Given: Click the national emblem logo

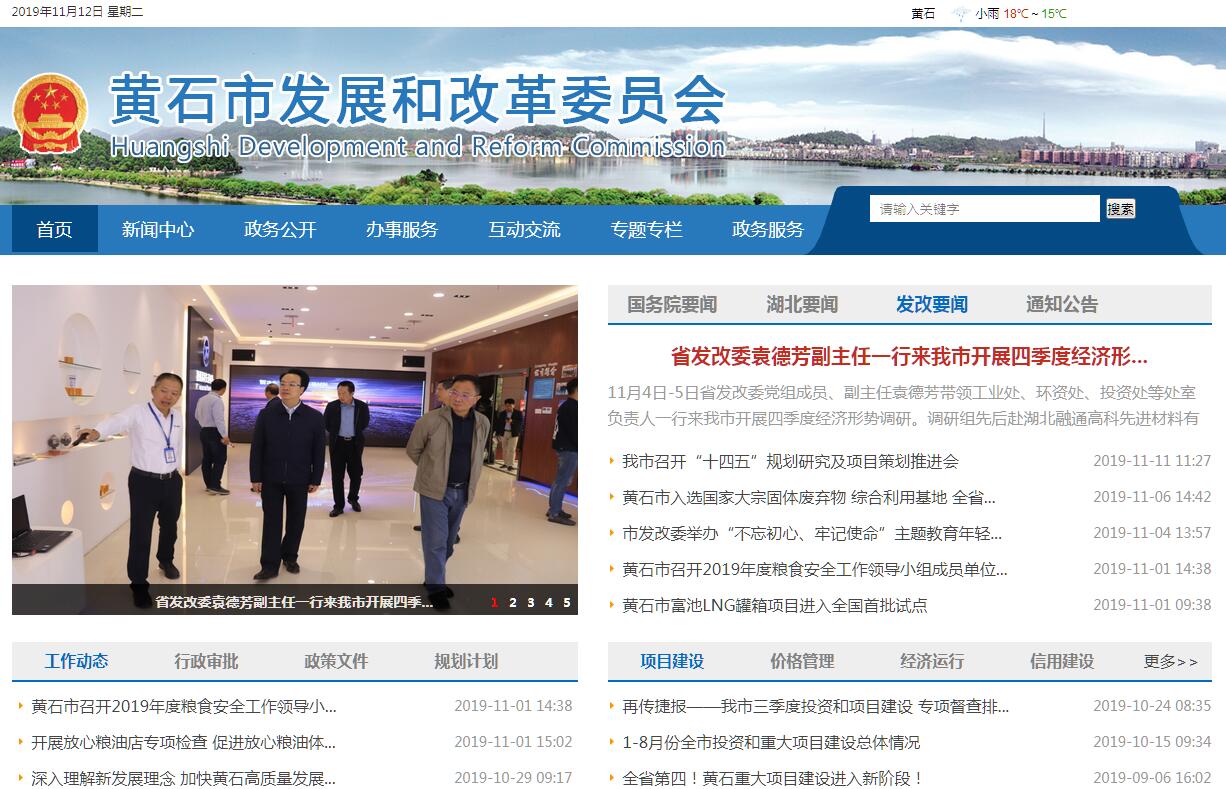Looking at the screenshot, I should click(50, 112).
